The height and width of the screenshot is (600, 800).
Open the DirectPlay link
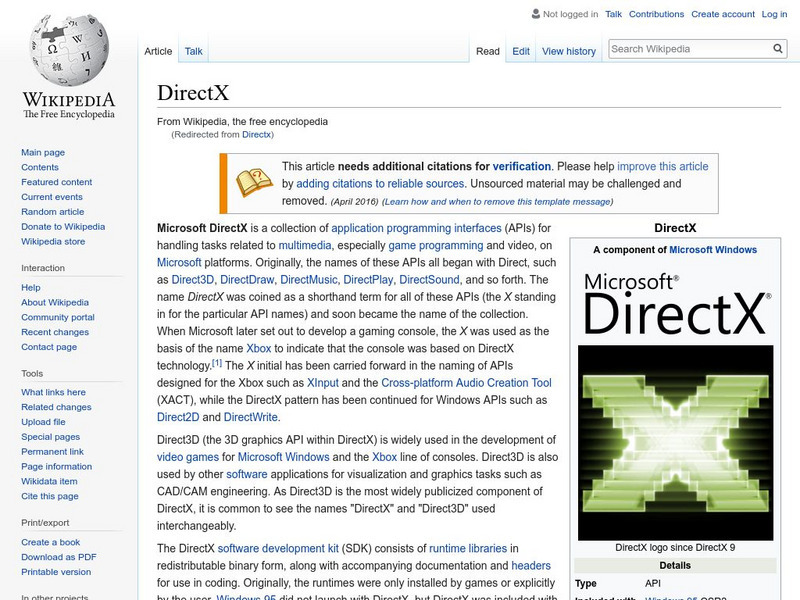coord(368,280)
